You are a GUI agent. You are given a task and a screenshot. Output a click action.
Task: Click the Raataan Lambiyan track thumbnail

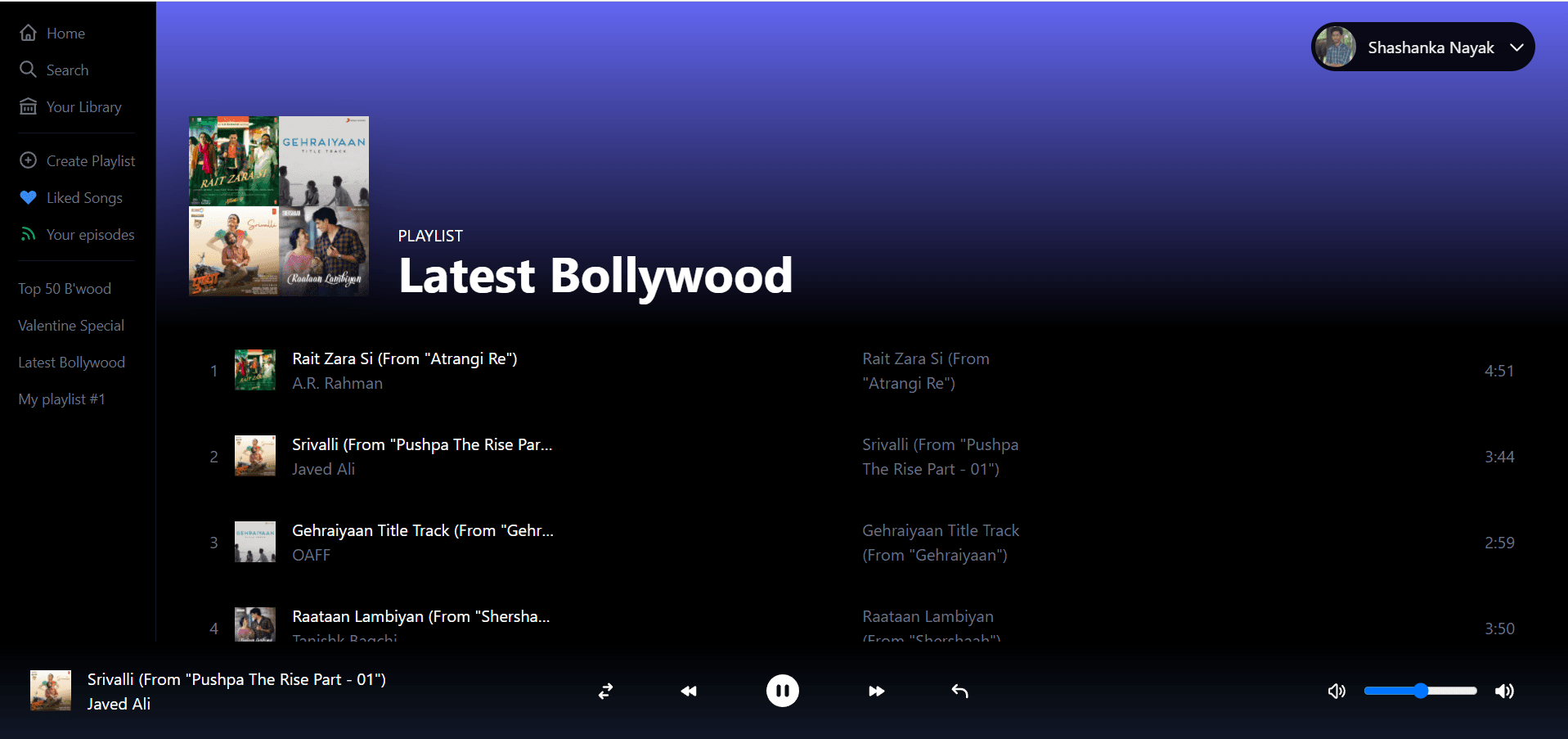(x=255, y=624)
